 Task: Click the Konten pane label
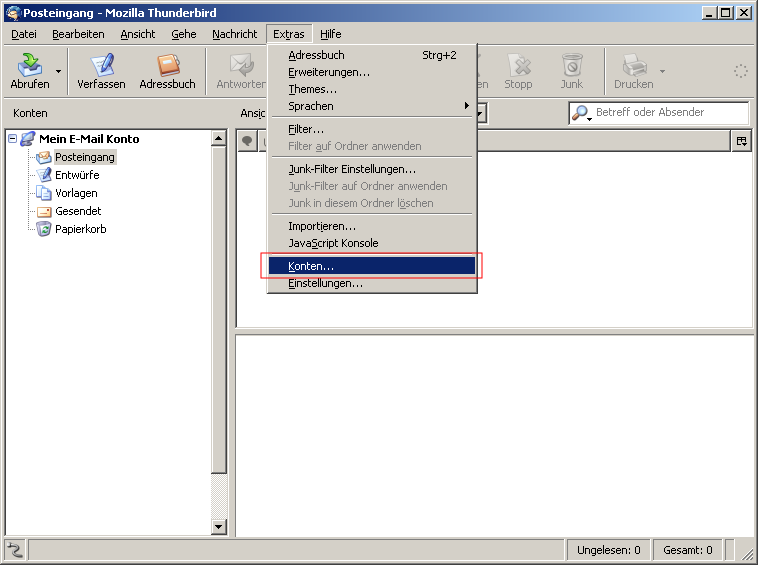click(30, 113)
